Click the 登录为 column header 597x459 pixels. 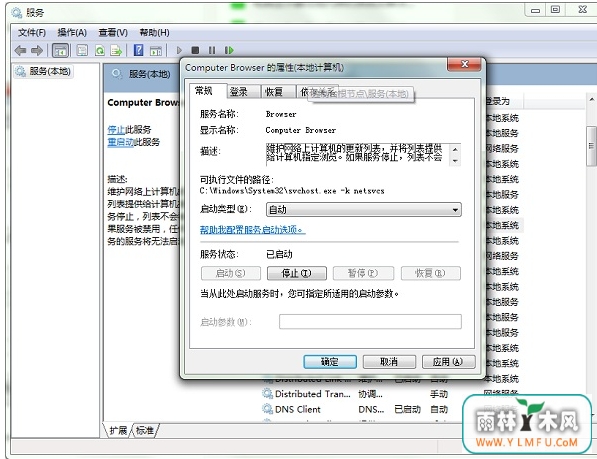(x=503, y=101)
